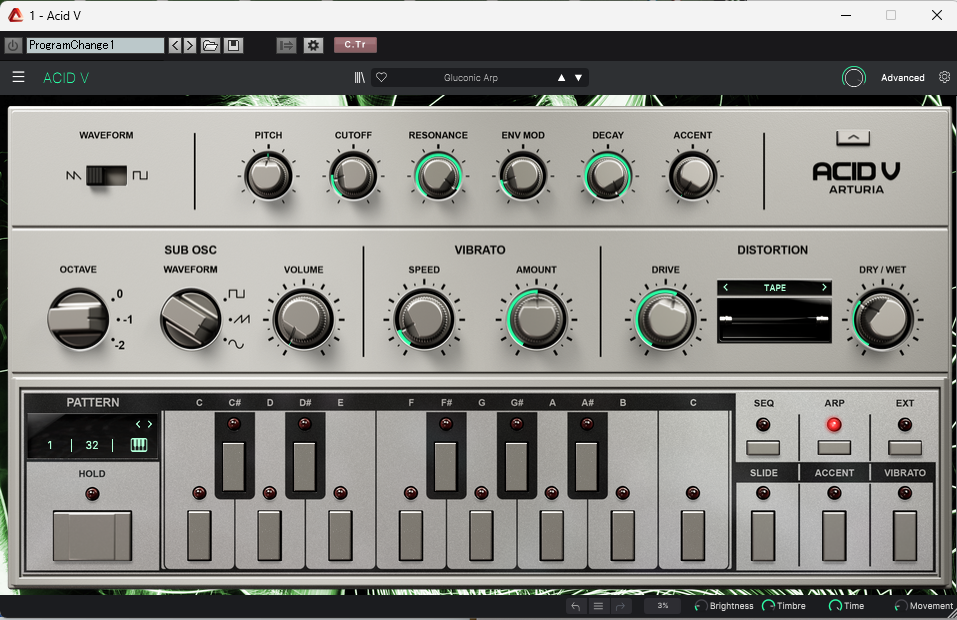The height and width of the screenshot is (620, 957).
Task: Toggle the step Vibrato button
Action: (x=905, y=536)
